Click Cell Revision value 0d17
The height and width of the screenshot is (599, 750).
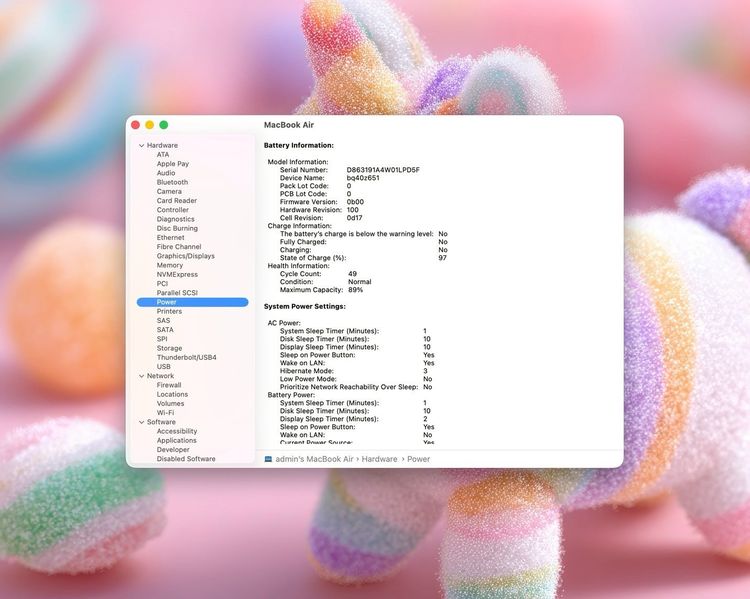point(354,218)
